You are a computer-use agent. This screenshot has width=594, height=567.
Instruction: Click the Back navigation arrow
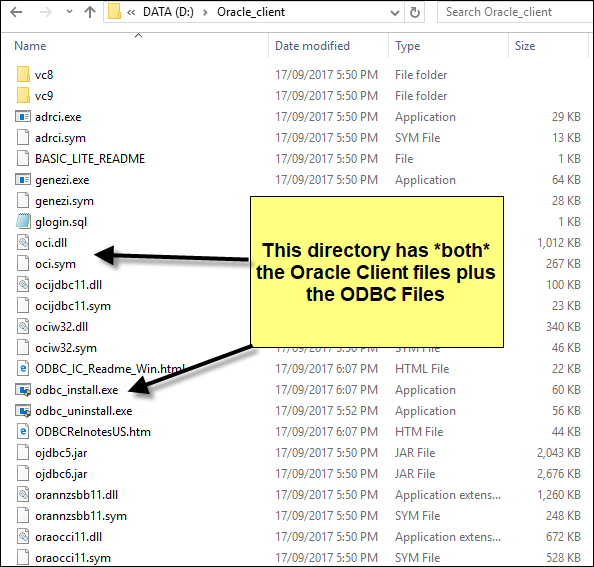click(x=16, y=12)
